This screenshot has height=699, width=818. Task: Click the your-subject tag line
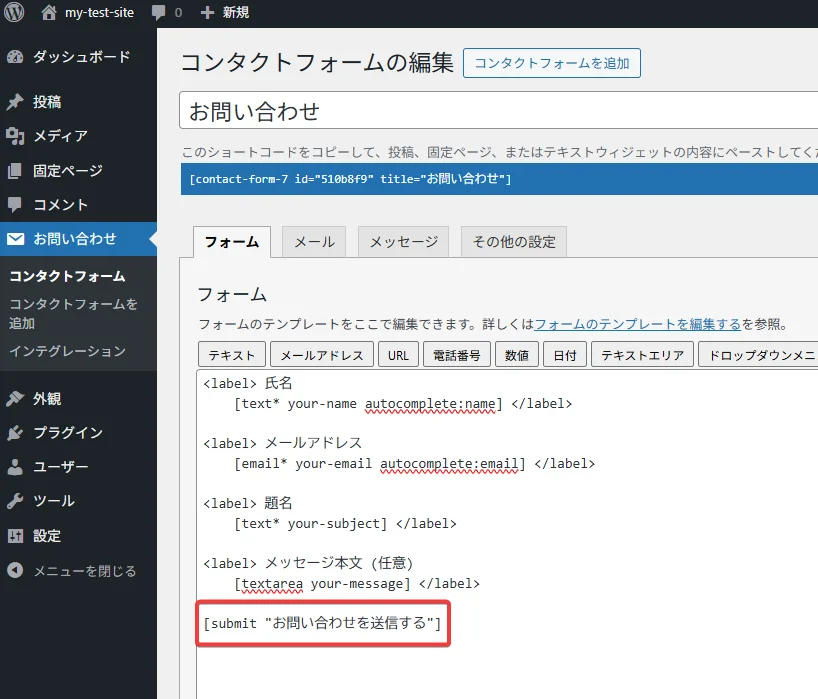click(x=345, y=524)
